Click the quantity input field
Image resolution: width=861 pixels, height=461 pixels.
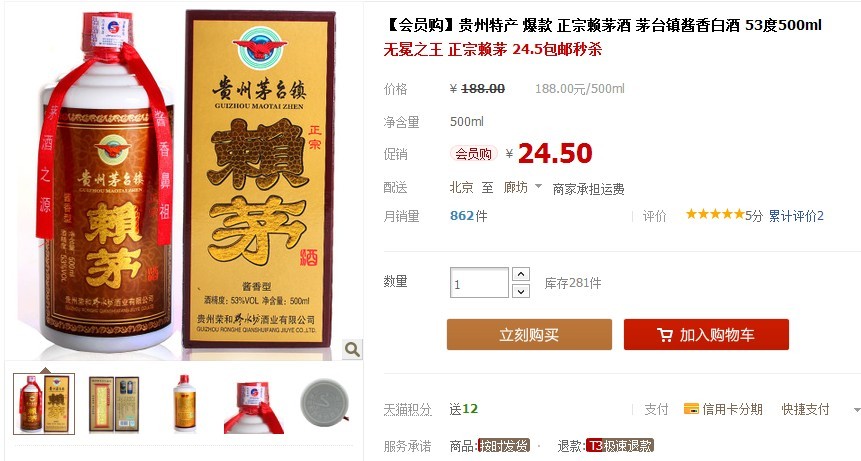[x=479, y=283]
